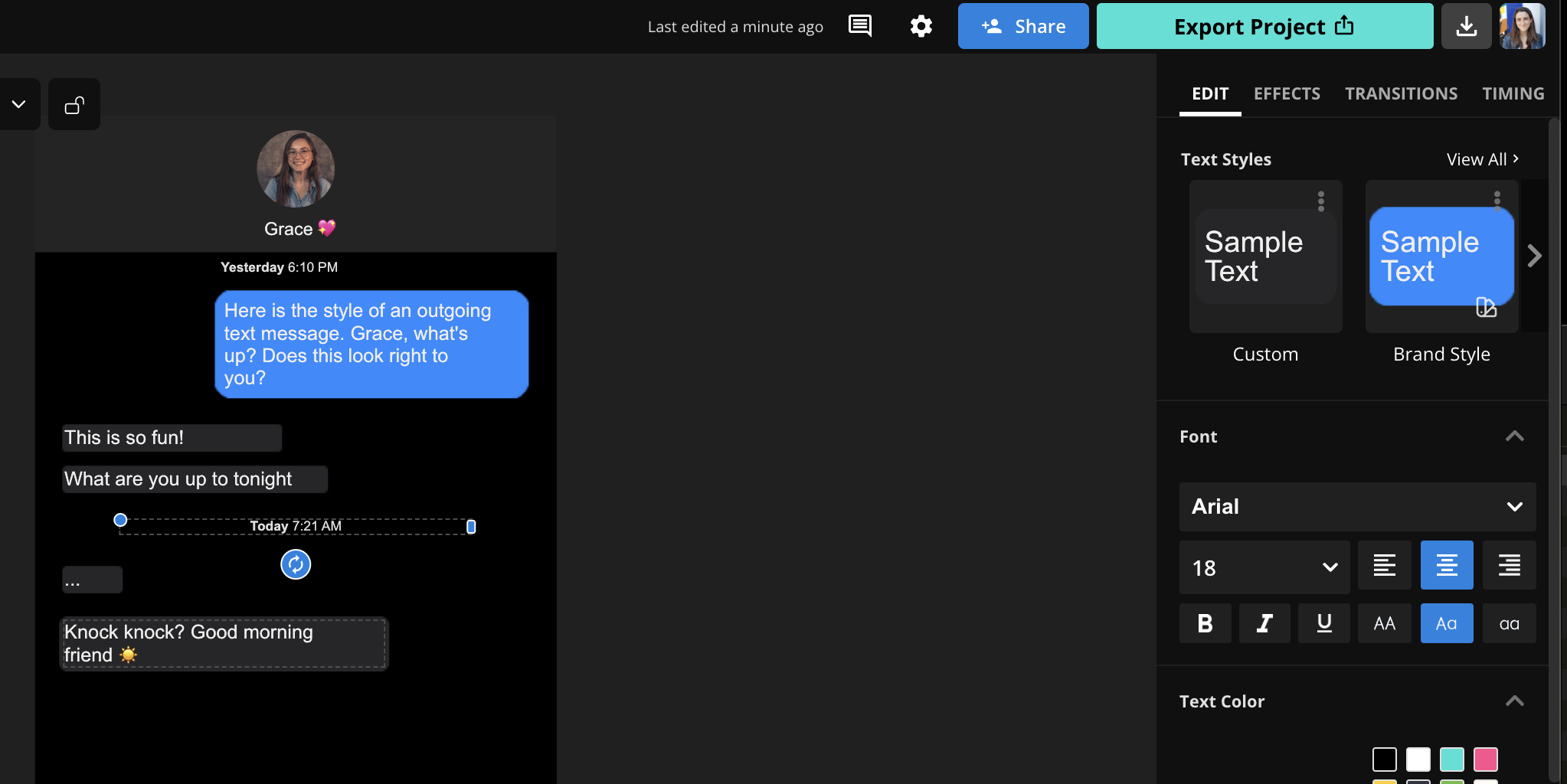1567x784 pixels.
Task: Click the left resize handle of timestamp
Action: click(120, 520)
